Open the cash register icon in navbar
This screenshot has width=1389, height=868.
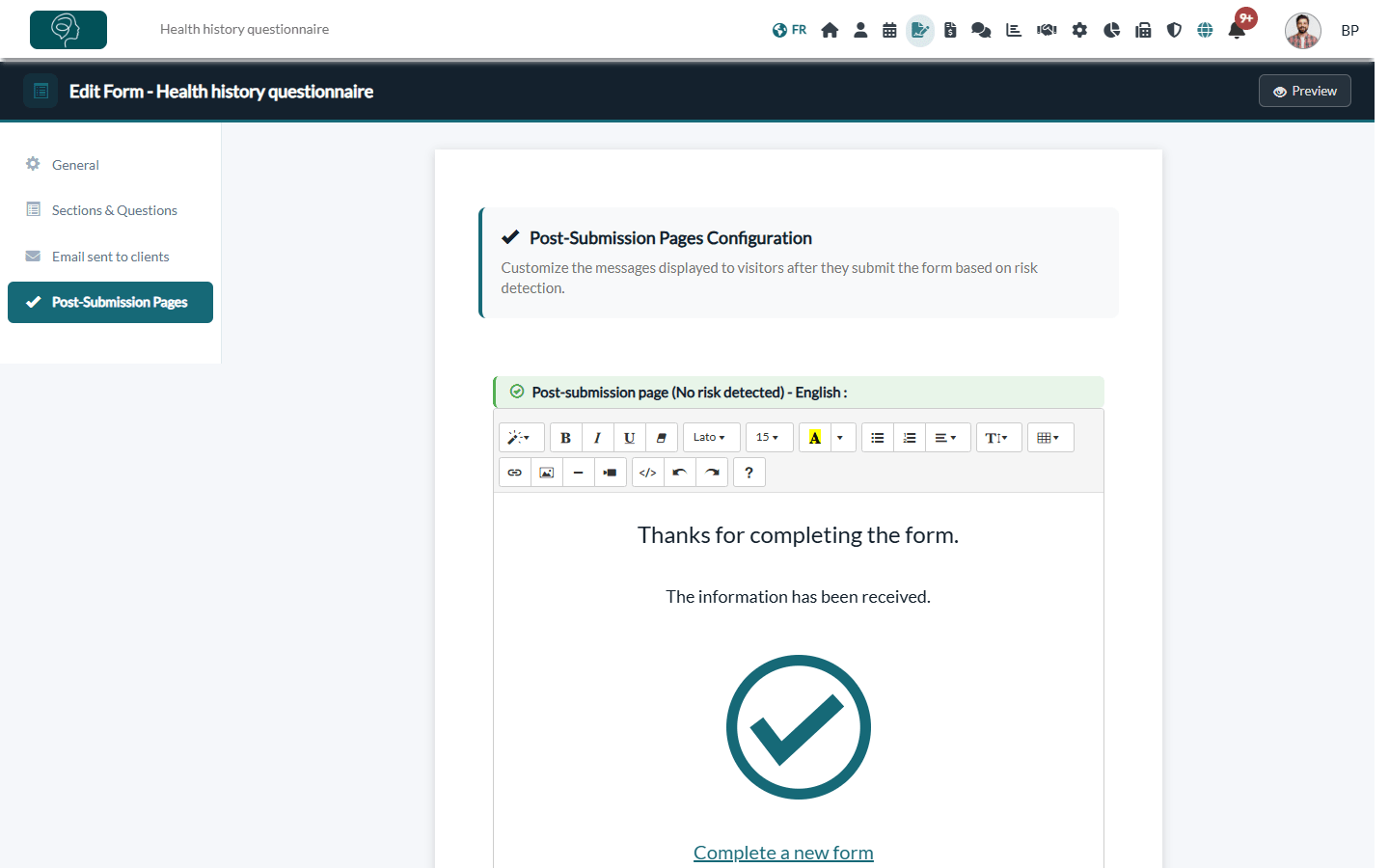tap(1143, 30)
